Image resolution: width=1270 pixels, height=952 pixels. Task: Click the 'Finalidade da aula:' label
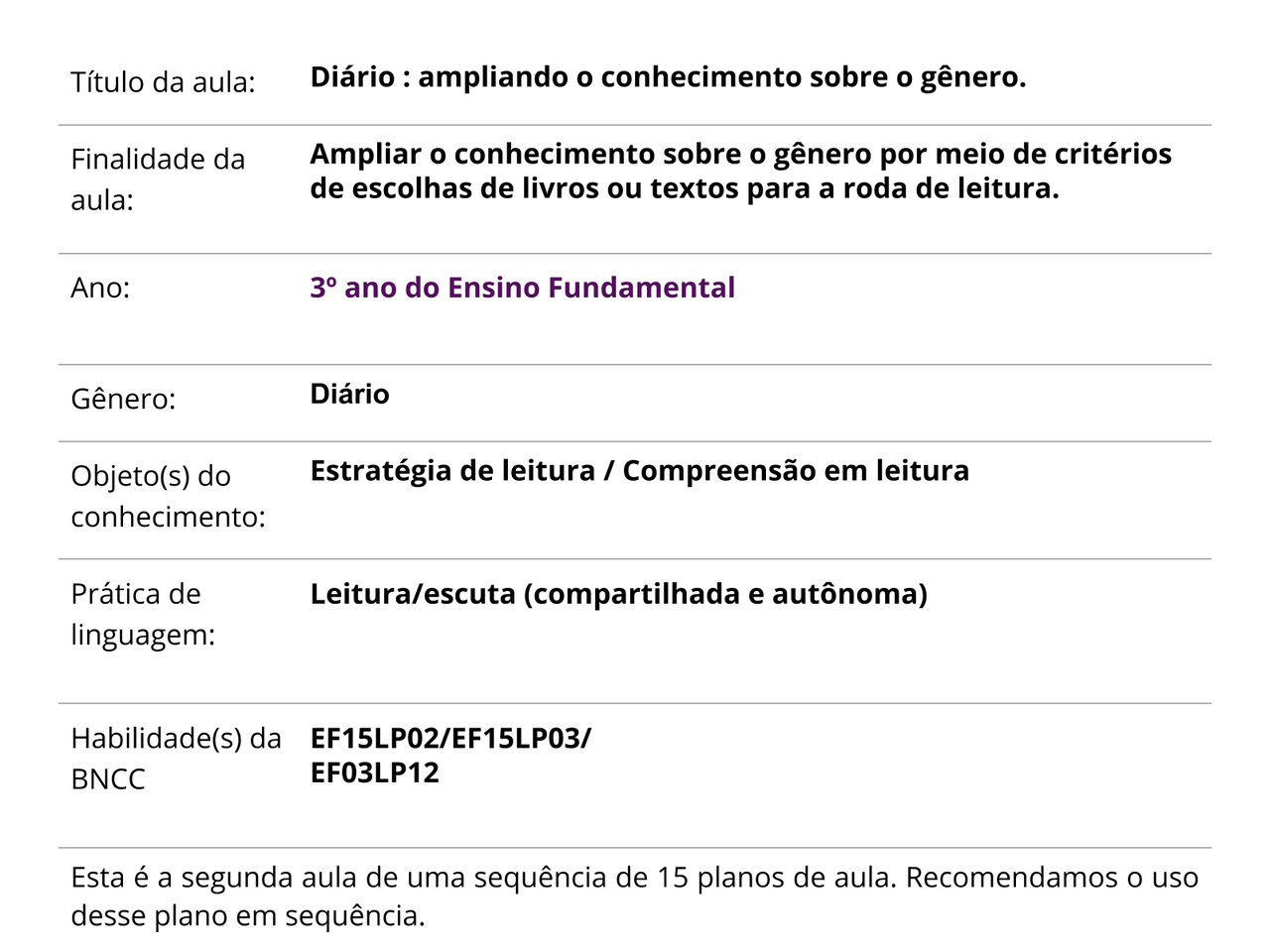158,179
